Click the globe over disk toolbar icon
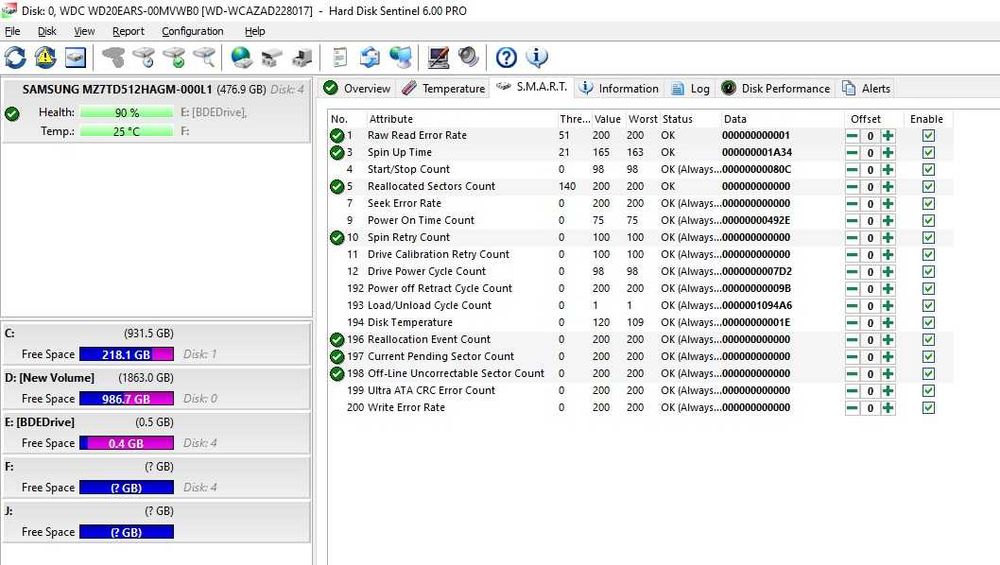This screenshot has width=1000, height=565. (242, 57)
